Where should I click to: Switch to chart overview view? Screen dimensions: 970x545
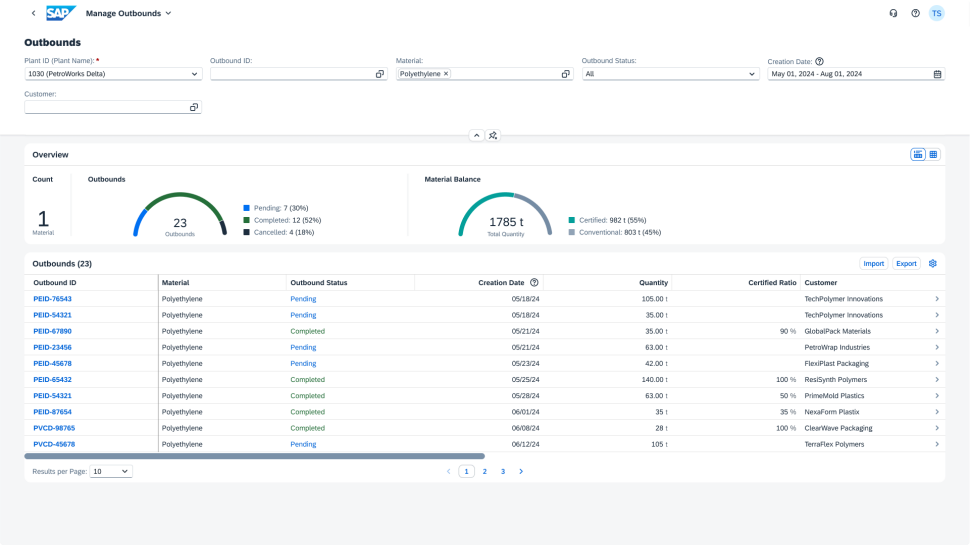[918, 154]
